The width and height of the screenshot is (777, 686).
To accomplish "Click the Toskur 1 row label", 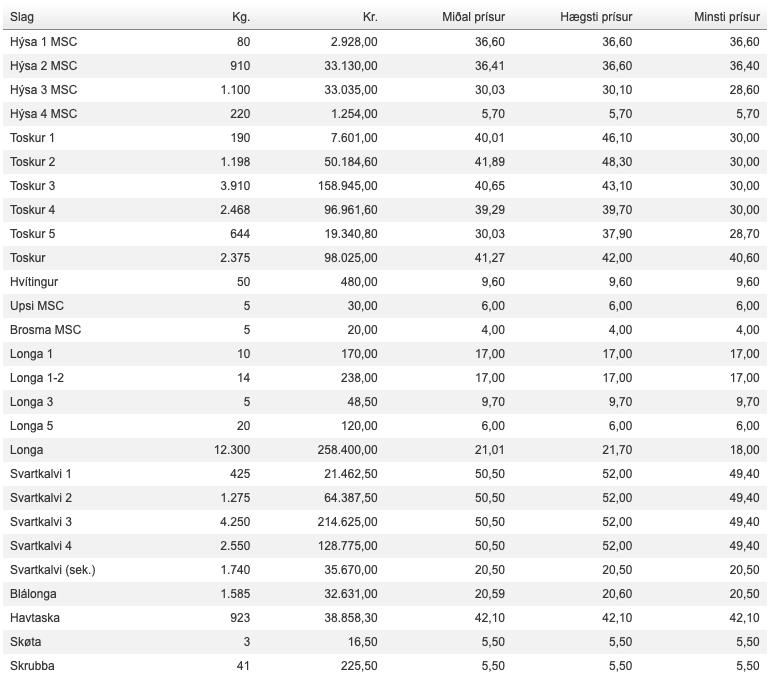I will (32, 138).
